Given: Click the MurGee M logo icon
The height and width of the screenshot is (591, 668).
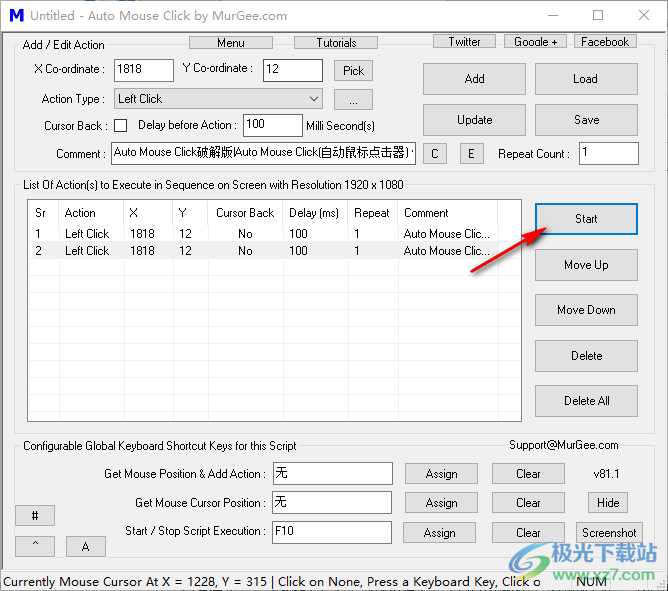Looking at the screenshot, I should pyautogui.click(x=17, y=15).
